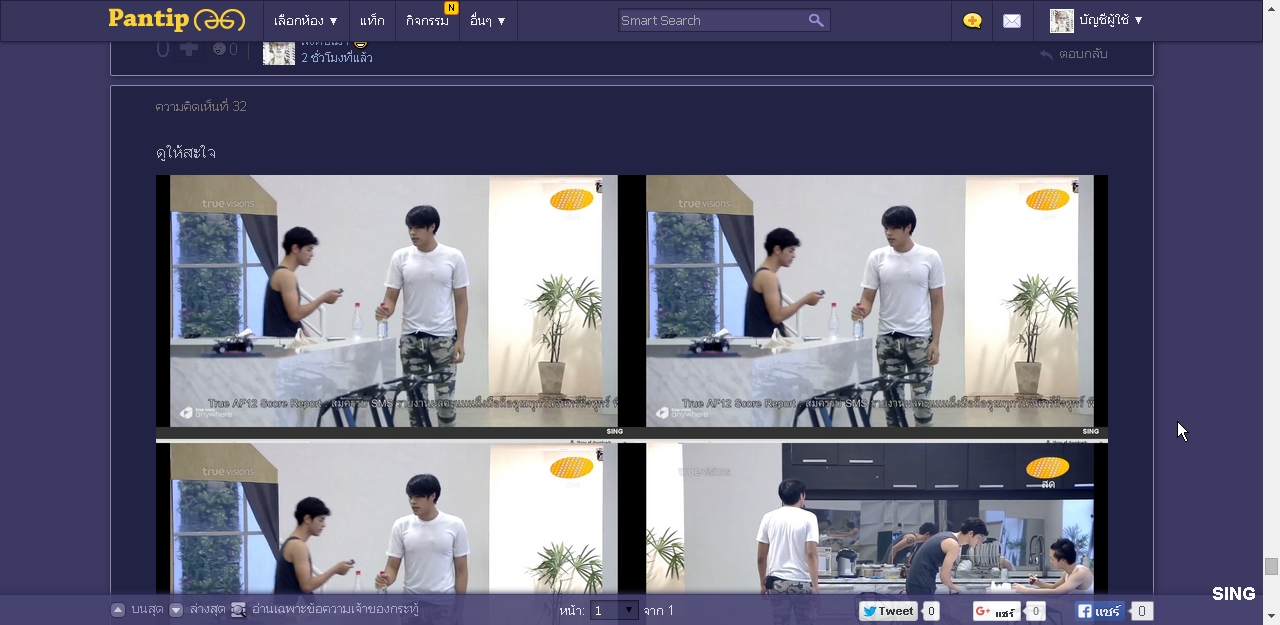Open the commenter avatar above comment 32

pos(279,52)
